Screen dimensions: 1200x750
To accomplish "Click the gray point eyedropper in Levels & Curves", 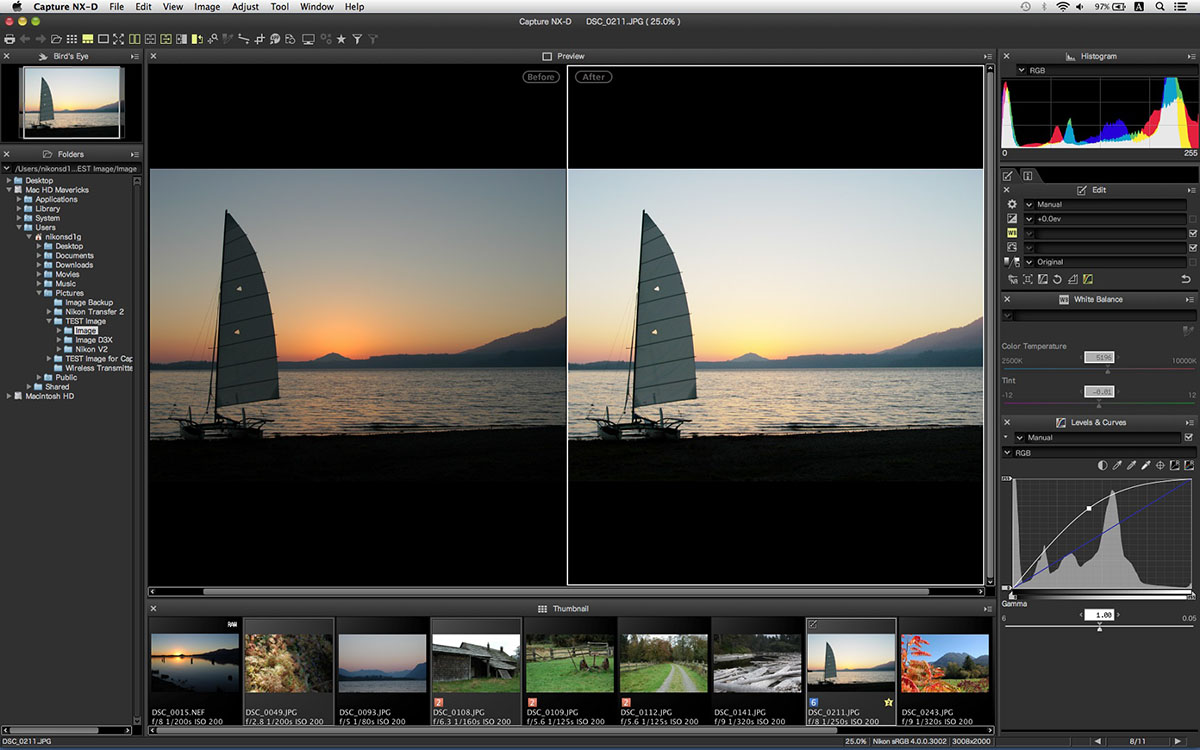I will pos(1131,465).
